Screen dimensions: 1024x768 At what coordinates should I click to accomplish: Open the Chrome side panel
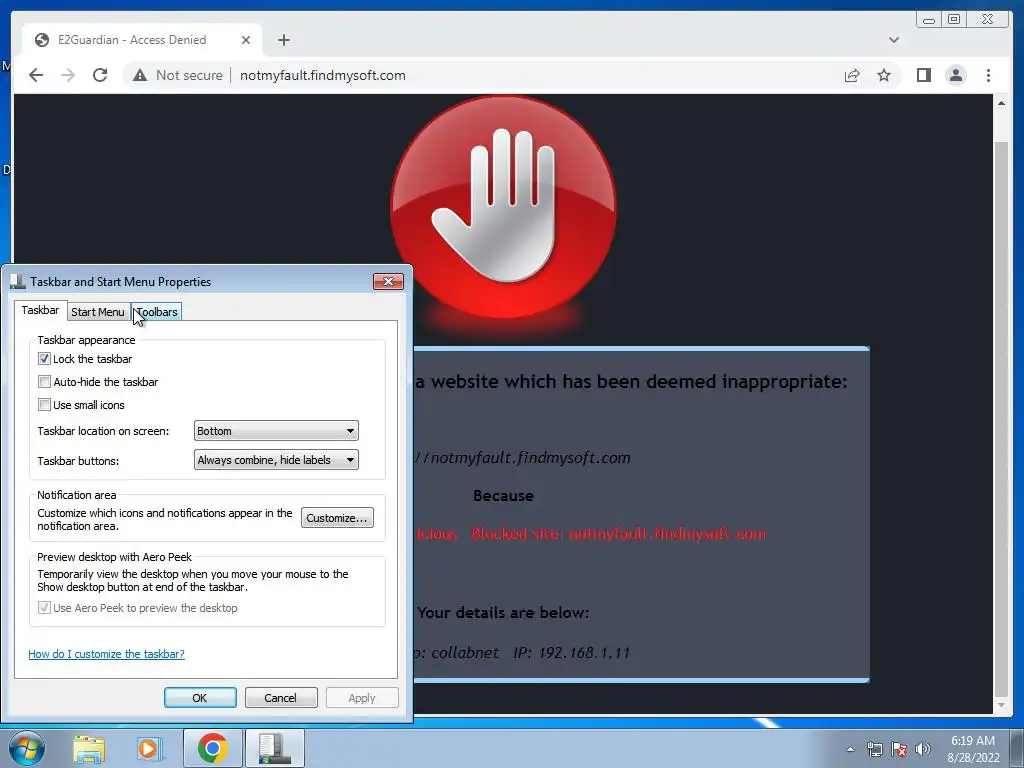pos(923,76)
